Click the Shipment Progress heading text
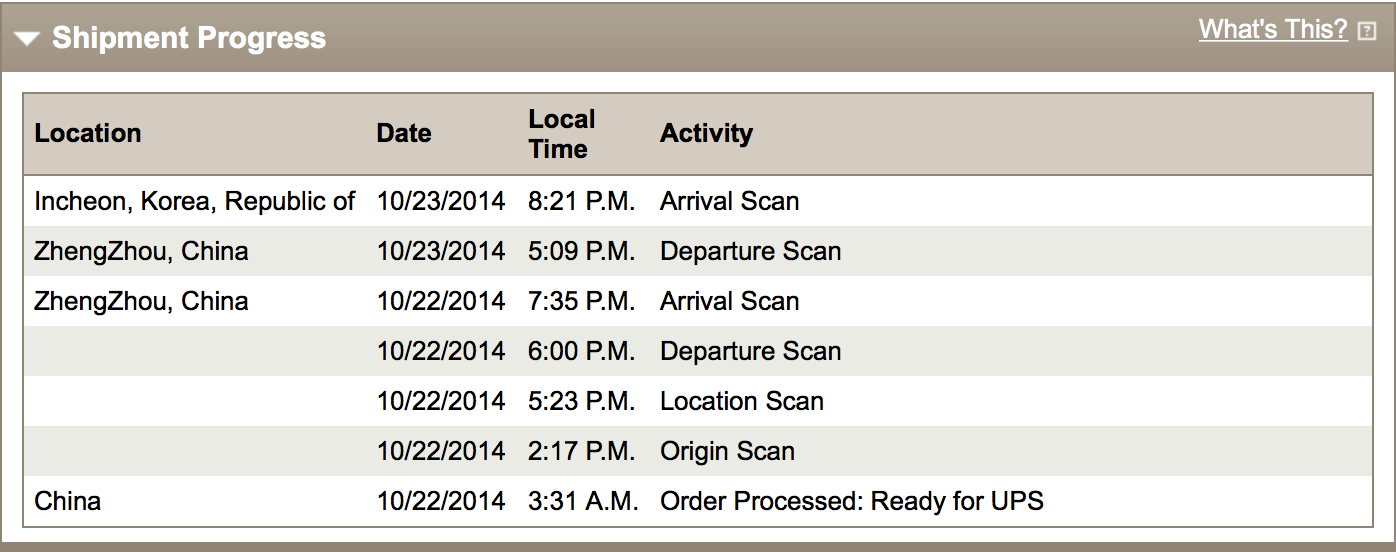This screenshot has height=552, width=1396. coord(189,38)
